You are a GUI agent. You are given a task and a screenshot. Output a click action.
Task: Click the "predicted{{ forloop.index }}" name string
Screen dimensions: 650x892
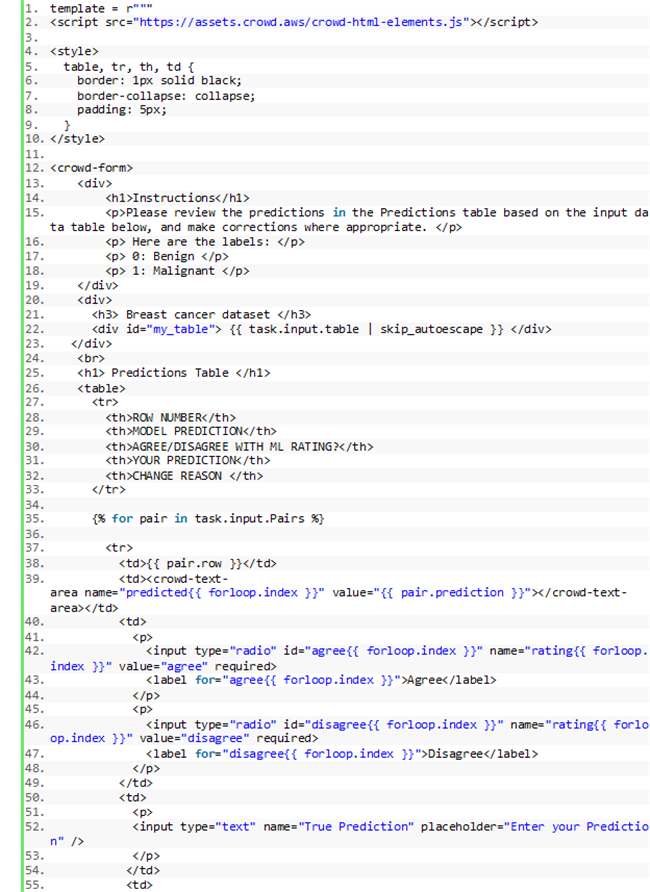point(222,593)
